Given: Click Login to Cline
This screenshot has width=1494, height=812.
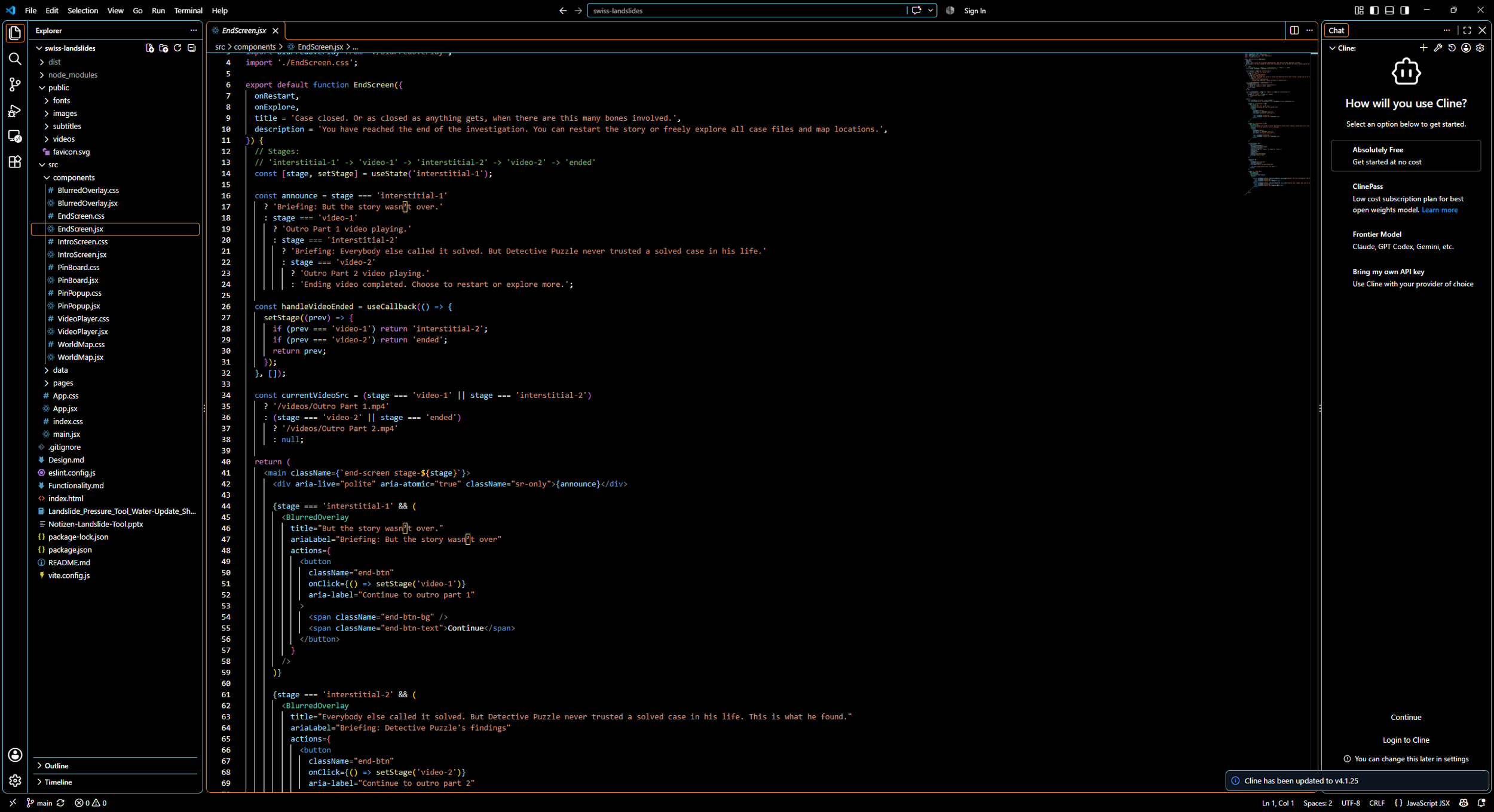Looking at the screenshot, I should tap(1406, 740).
